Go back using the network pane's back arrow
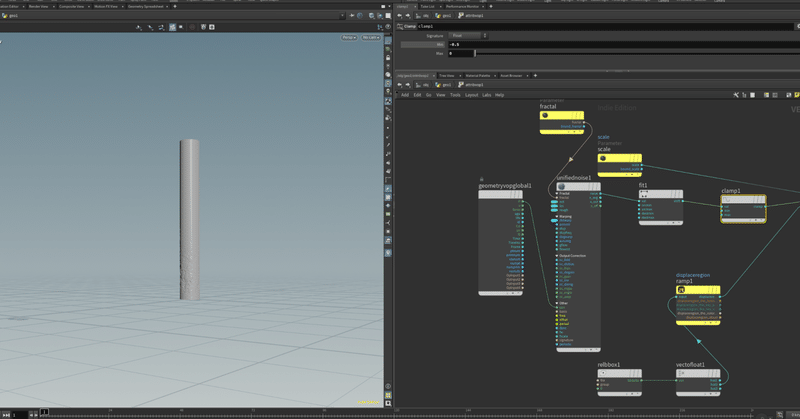This screenshot has width=800, height=419. (399, 85)
